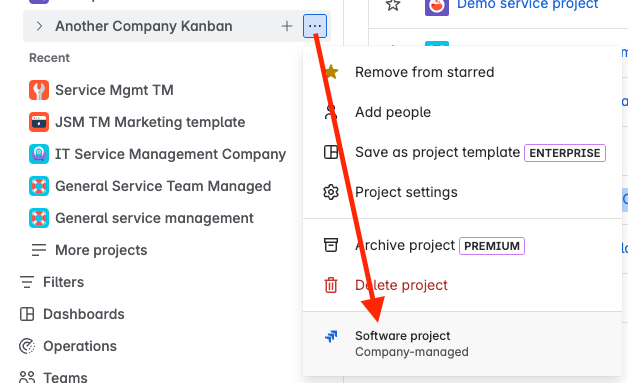Viewport: 628px width, 383px height.
Task: Select the IT Service Management Company icon
Action: [x=39, y=154]
